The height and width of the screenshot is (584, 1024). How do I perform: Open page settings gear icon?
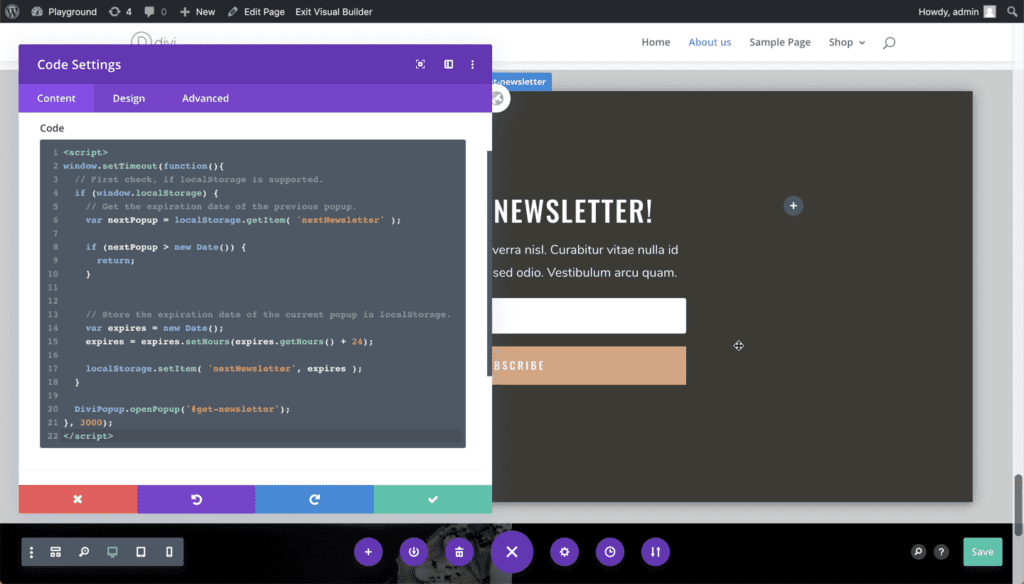(x=564, y=552)
